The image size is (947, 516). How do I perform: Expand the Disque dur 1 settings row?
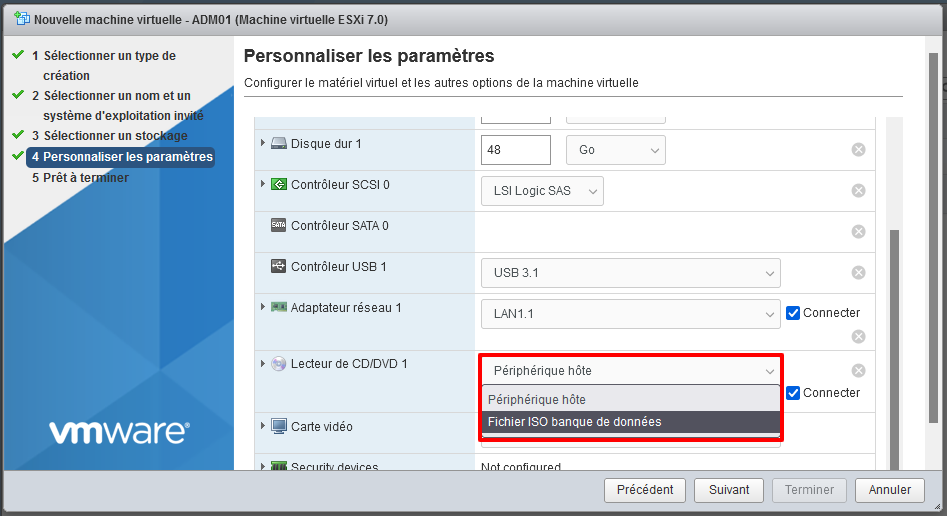263,144
